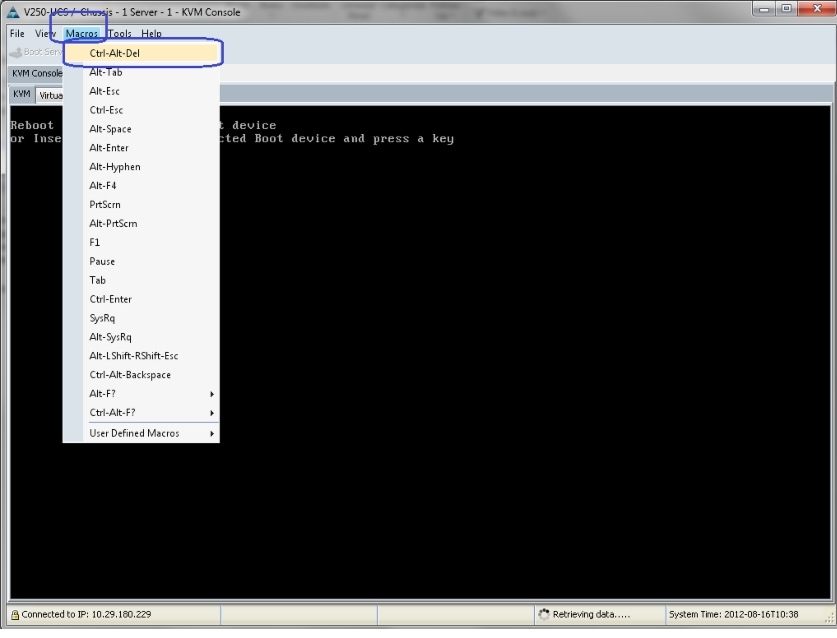Send the Tab key macro
Viewport: 837px width, 638px height.
point(141,280)
